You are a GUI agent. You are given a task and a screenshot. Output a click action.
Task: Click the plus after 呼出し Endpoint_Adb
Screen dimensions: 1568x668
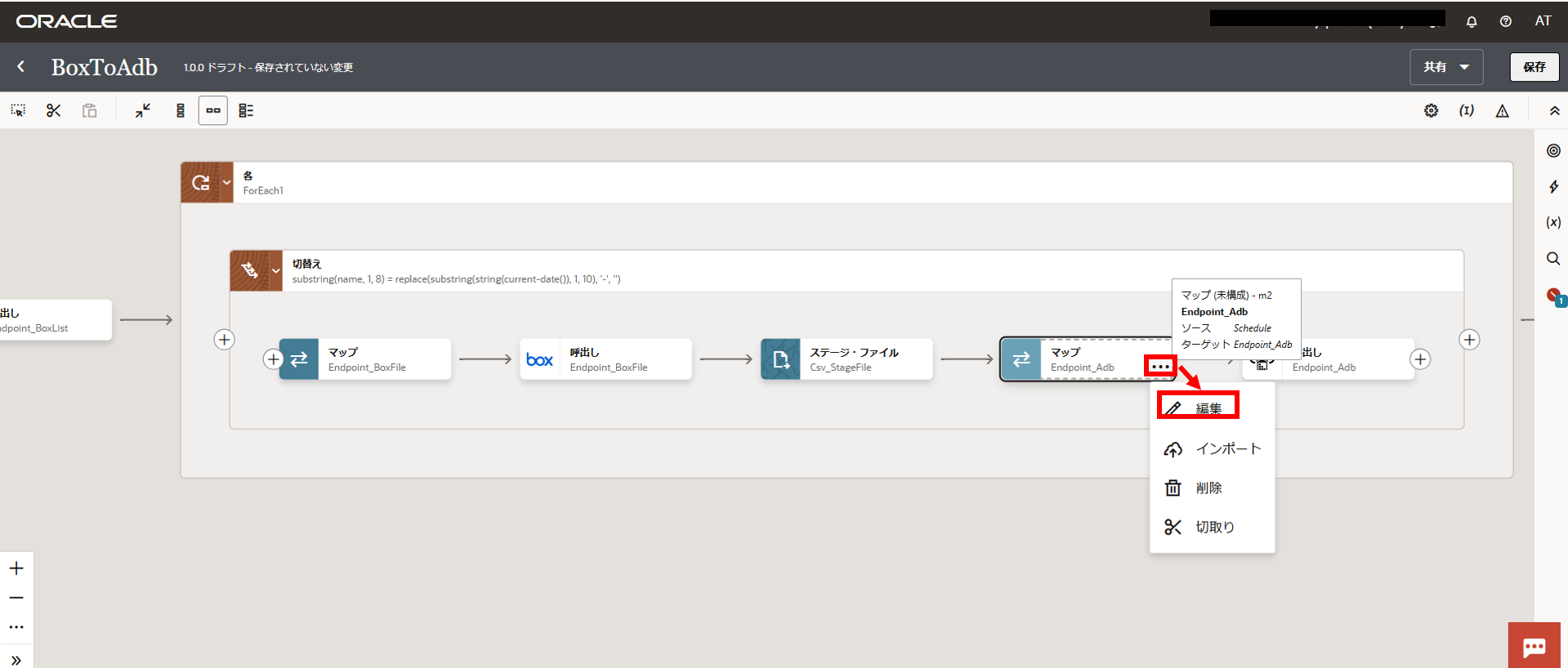(1421, 359)
